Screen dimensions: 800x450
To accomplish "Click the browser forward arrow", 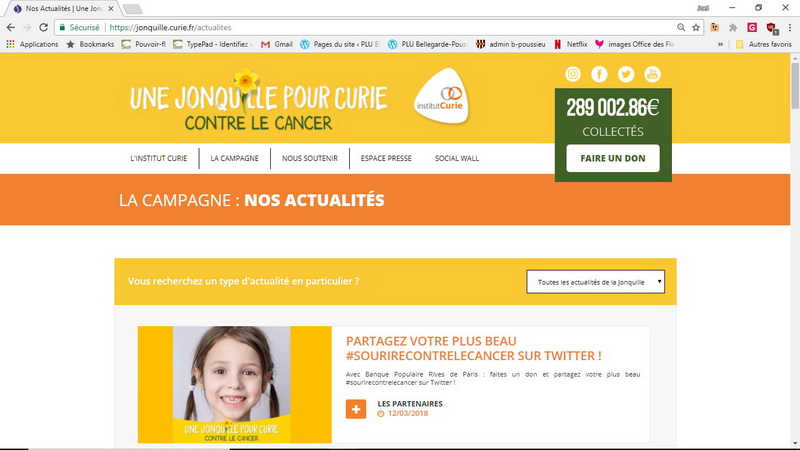I will [27, 28].
